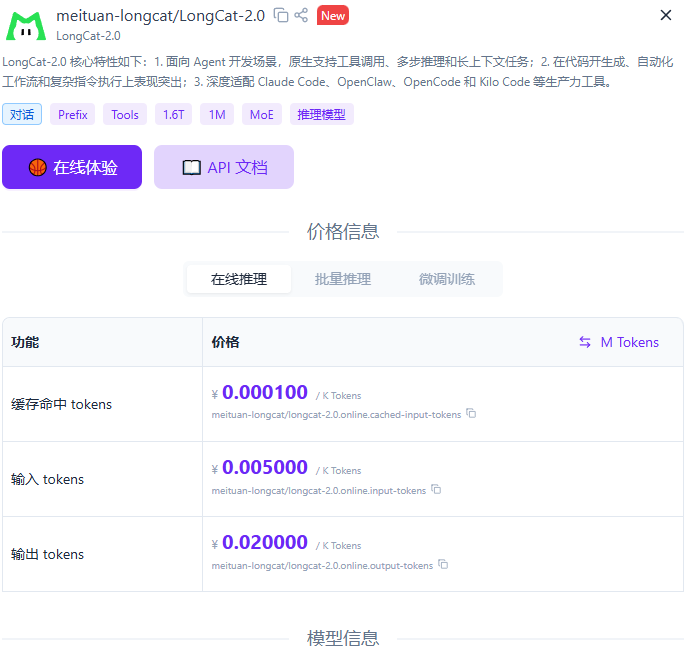This screenshot has width=687, height=646.
Task: Select the Prefix tag
Action: coord(72,114)
